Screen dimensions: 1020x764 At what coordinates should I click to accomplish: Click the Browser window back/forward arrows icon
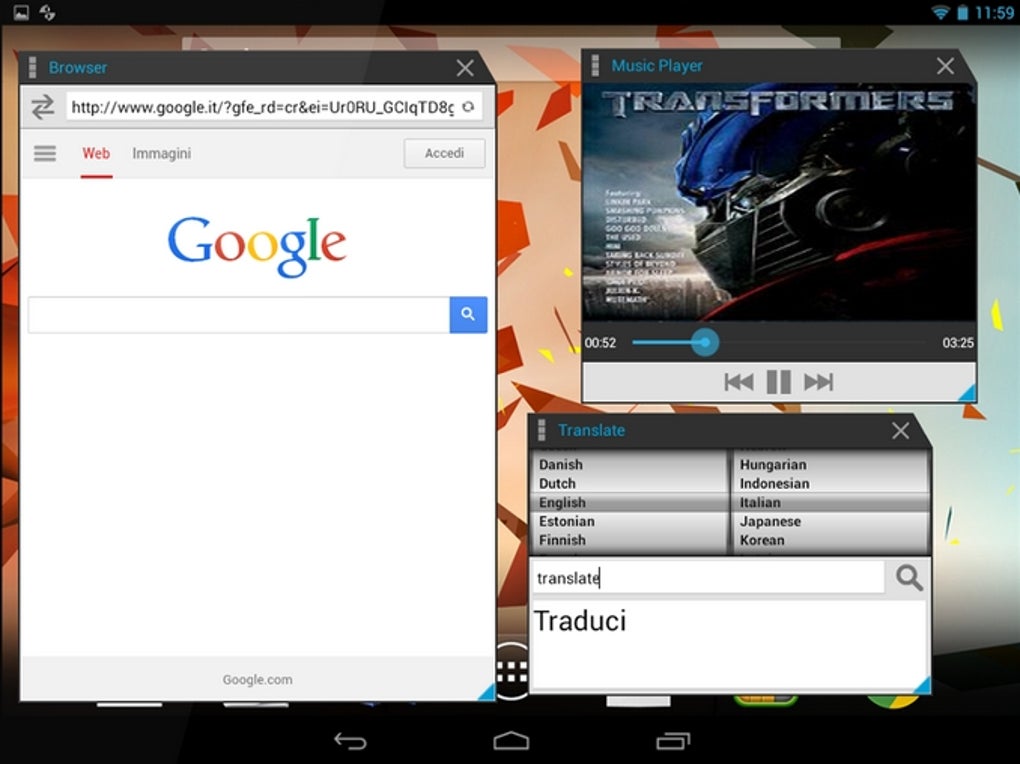(x=43, y=107)
